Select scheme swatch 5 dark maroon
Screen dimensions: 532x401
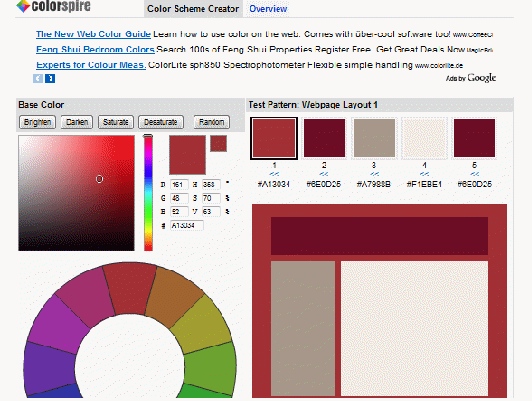pos(474,138)
